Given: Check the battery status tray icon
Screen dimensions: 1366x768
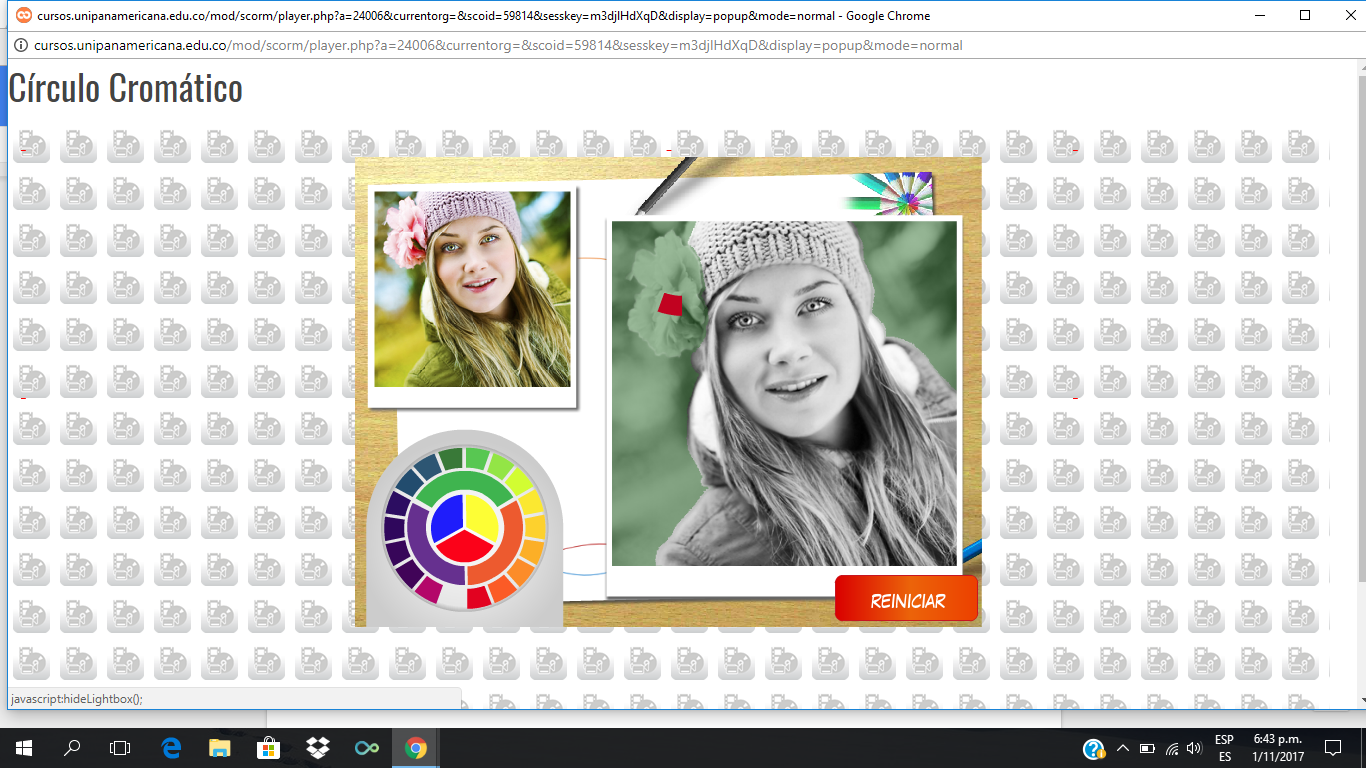Looking at the screenshot, I should 1147,748.
